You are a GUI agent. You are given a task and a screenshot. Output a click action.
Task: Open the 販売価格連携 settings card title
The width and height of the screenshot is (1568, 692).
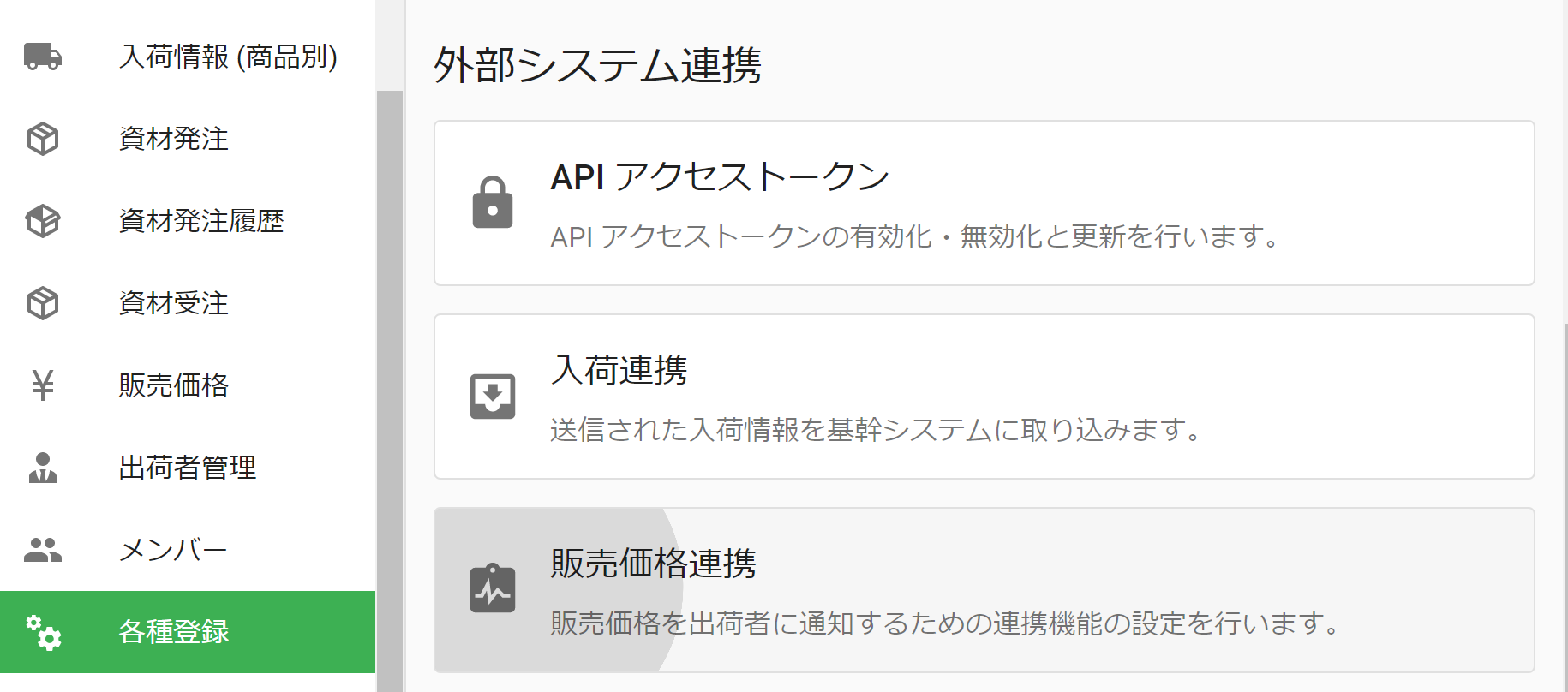pyautogui.click(x=653, y=564)
